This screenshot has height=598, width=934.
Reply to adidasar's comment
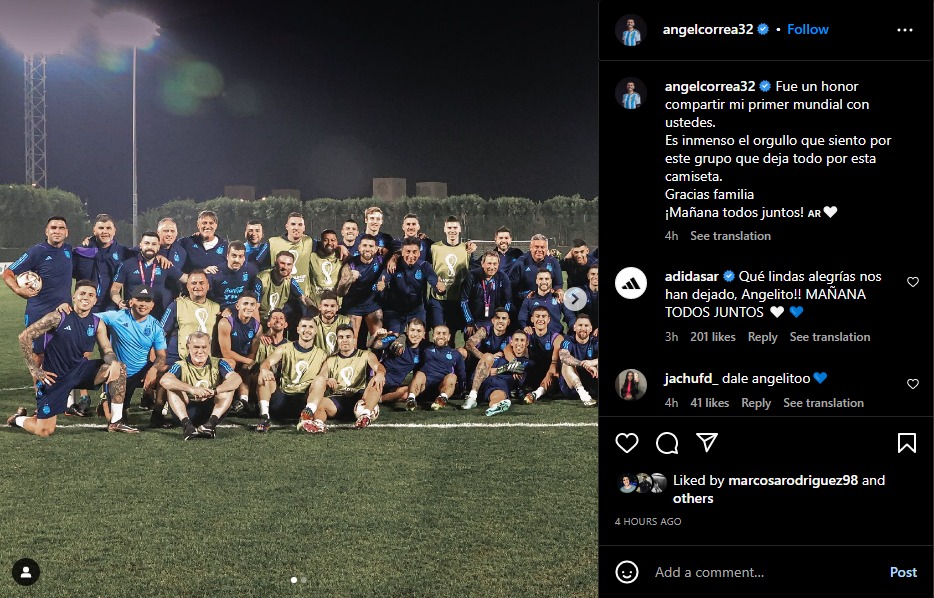(x=762, y=337)
